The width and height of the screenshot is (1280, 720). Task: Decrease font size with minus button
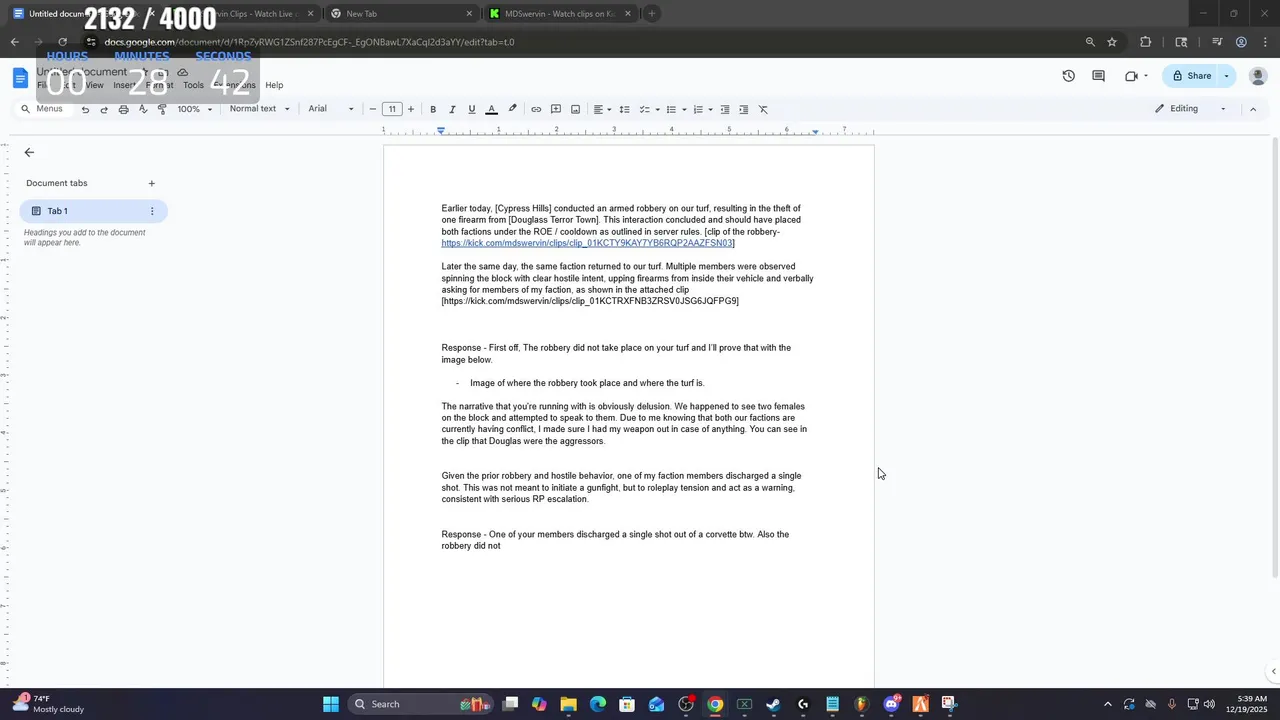373,109
